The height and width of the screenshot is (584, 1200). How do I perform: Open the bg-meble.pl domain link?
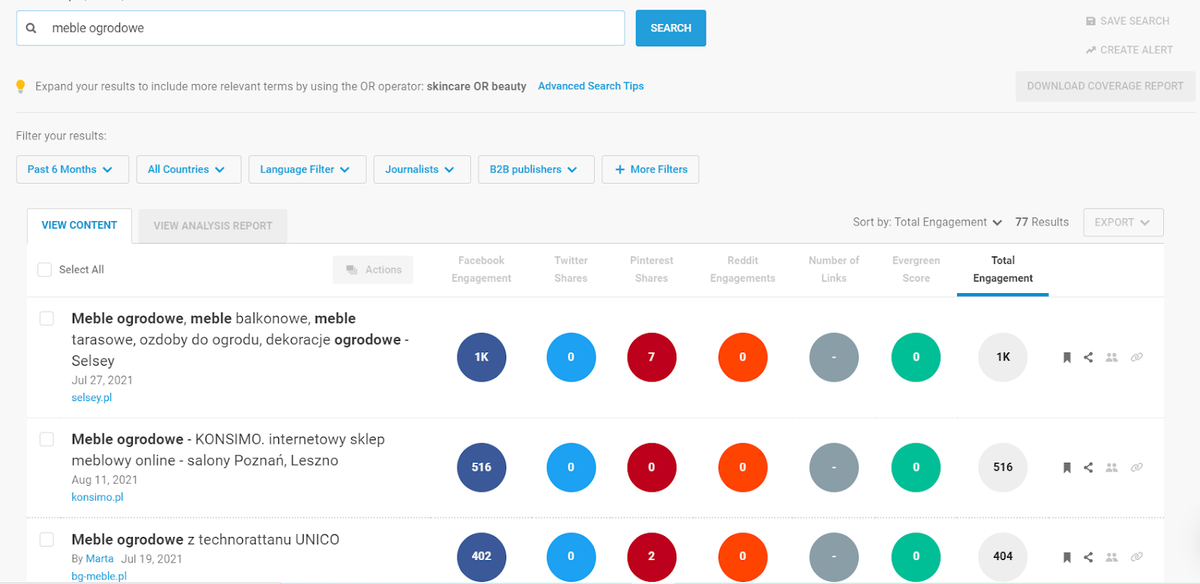click(99, 576)
